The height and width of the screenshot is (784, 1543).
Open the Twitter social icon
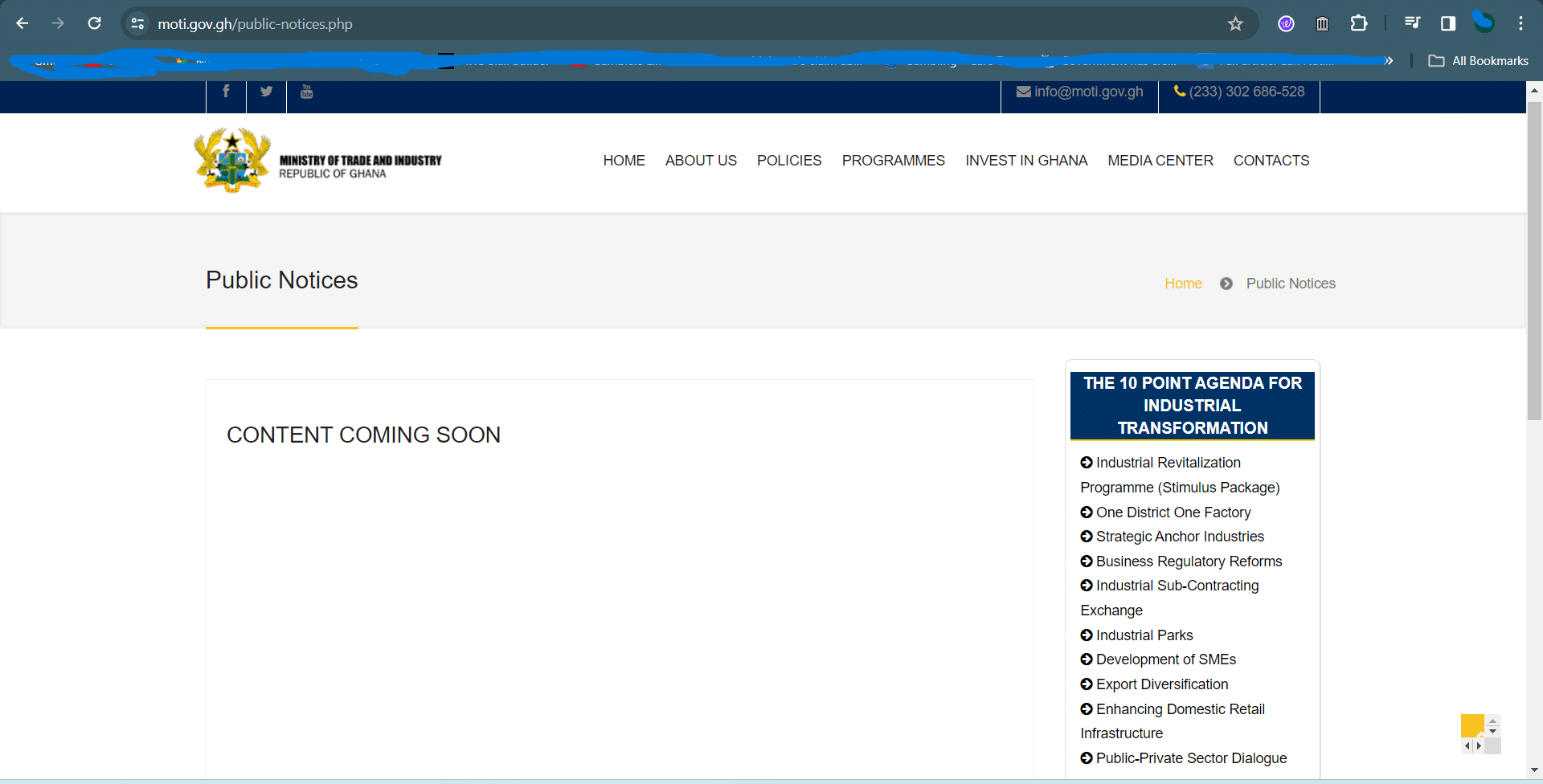point(266,92)
